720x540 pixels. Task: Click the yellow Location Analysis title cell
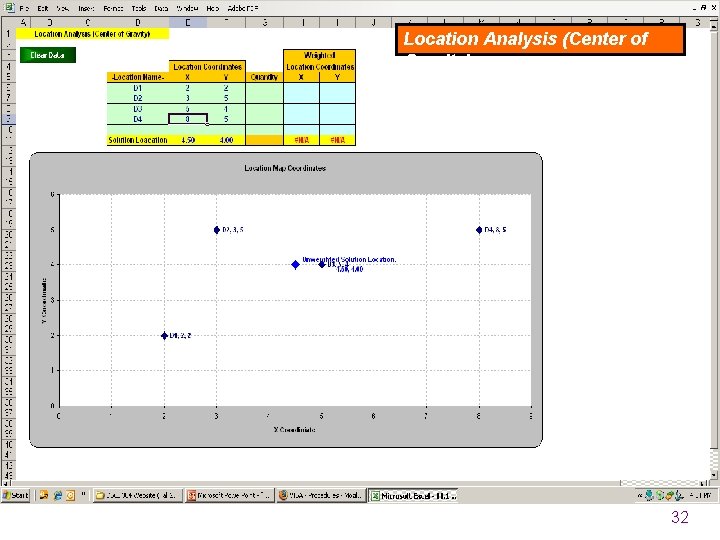(92, 34)
